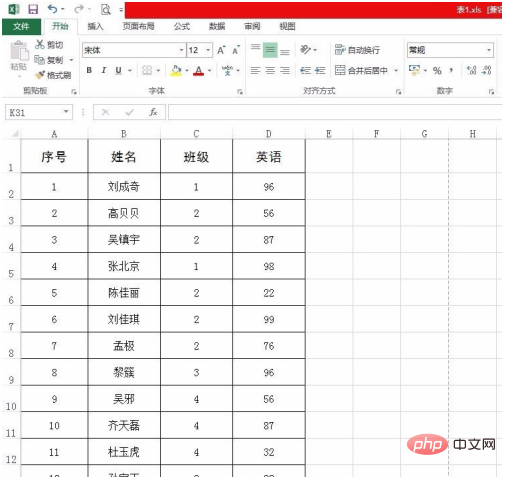Open the Clipboard group dialog launcher
Image resolution: width=506 pixels, height=477 pixels.
(74, 92)
